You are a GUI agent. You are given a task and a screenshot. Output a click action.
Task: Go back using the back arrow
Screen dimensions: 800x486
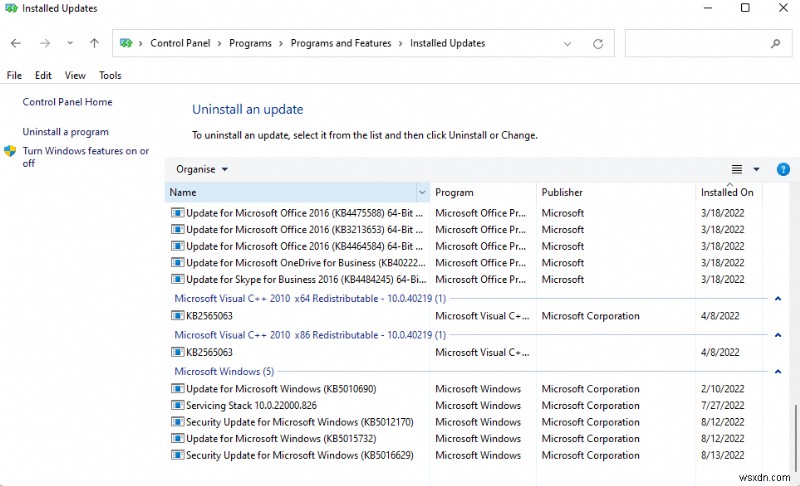[16, 43]
